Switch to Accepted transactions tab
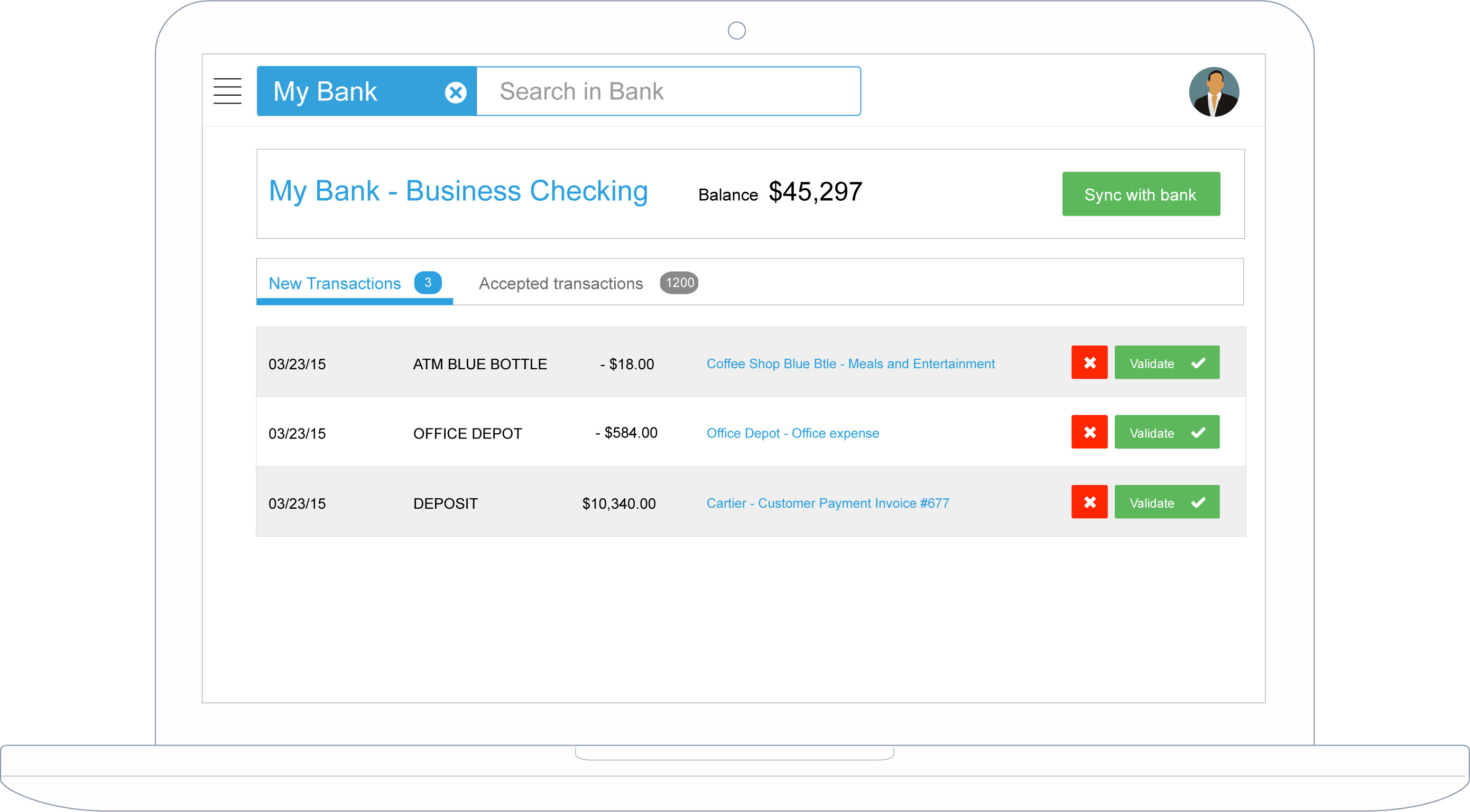The width and height of the screenshot is (1470, 812). [560, 283]
